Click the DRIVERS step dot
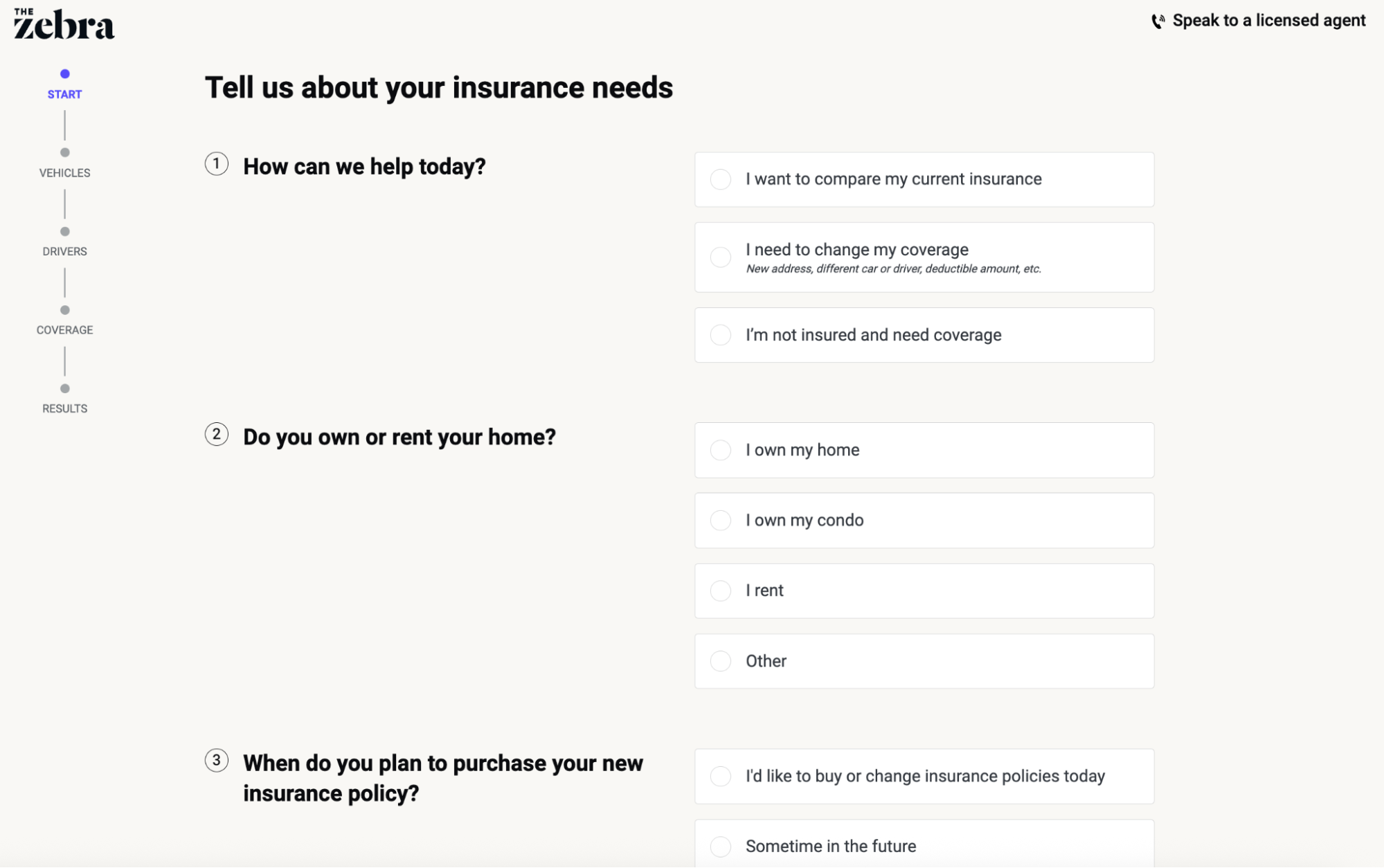Viewport: 1384px width, 868px height. coord(65,231)
